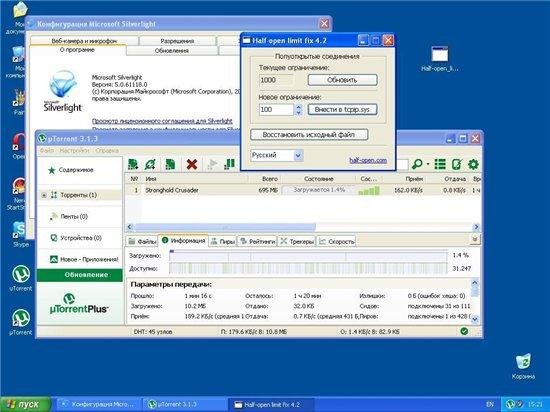Open the Справка menu in uTorrent

pos(107,150)
